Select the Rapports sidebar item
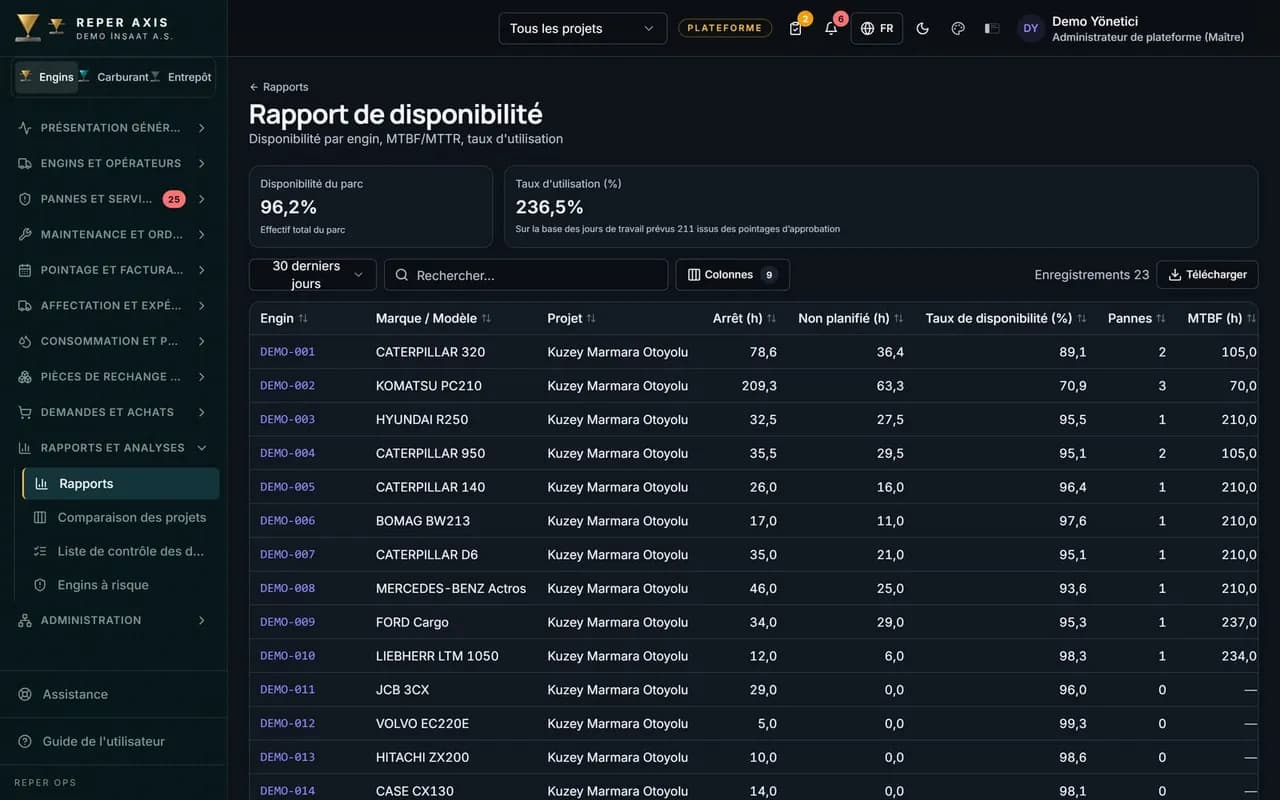The image size is (1280, 800). (121, 483)
